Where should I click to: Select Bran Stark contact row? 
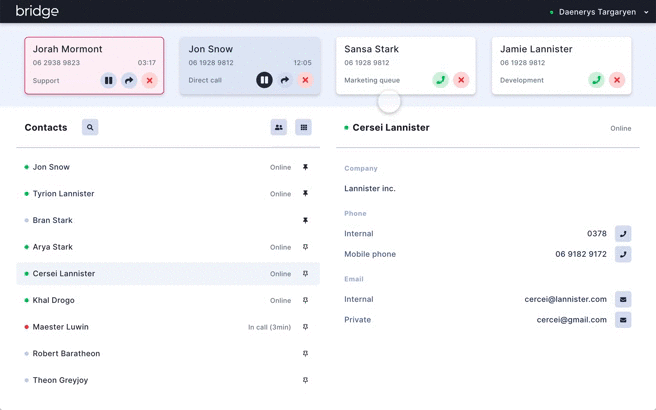coord(168,220)
